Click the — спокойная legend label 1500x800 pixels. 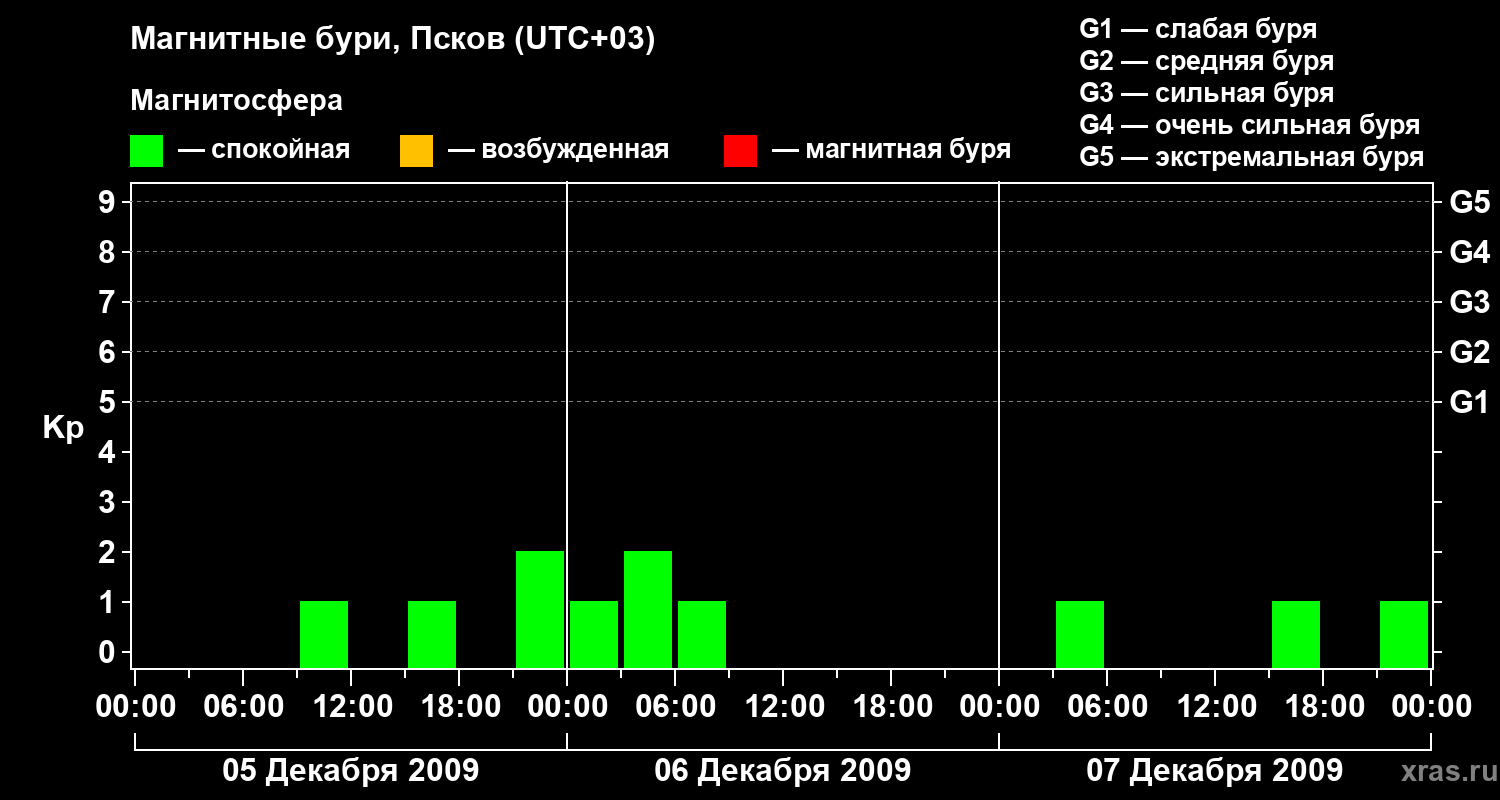[264, 150]
